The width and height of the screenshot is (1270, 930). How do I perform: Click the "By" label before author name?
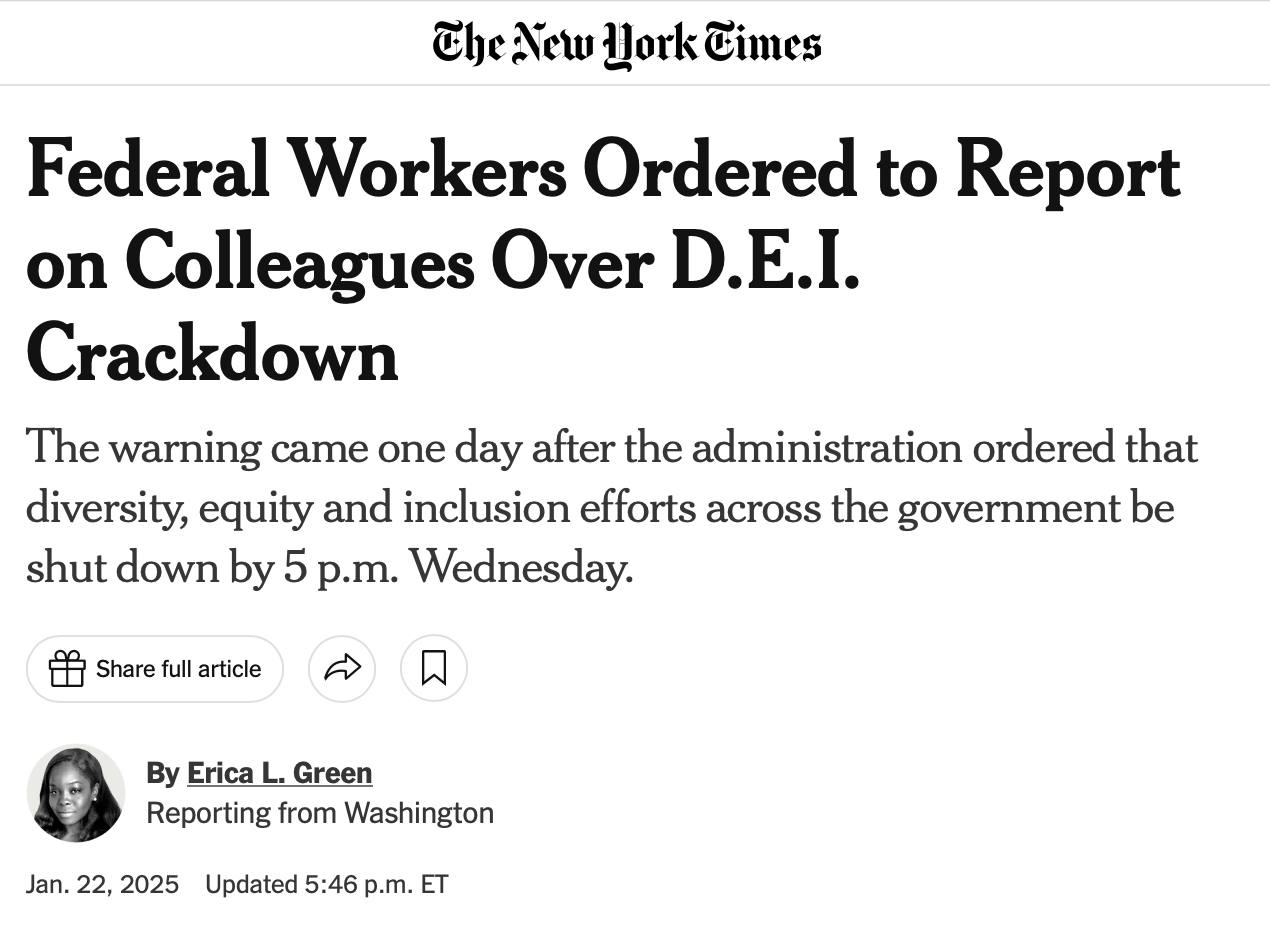163,773
